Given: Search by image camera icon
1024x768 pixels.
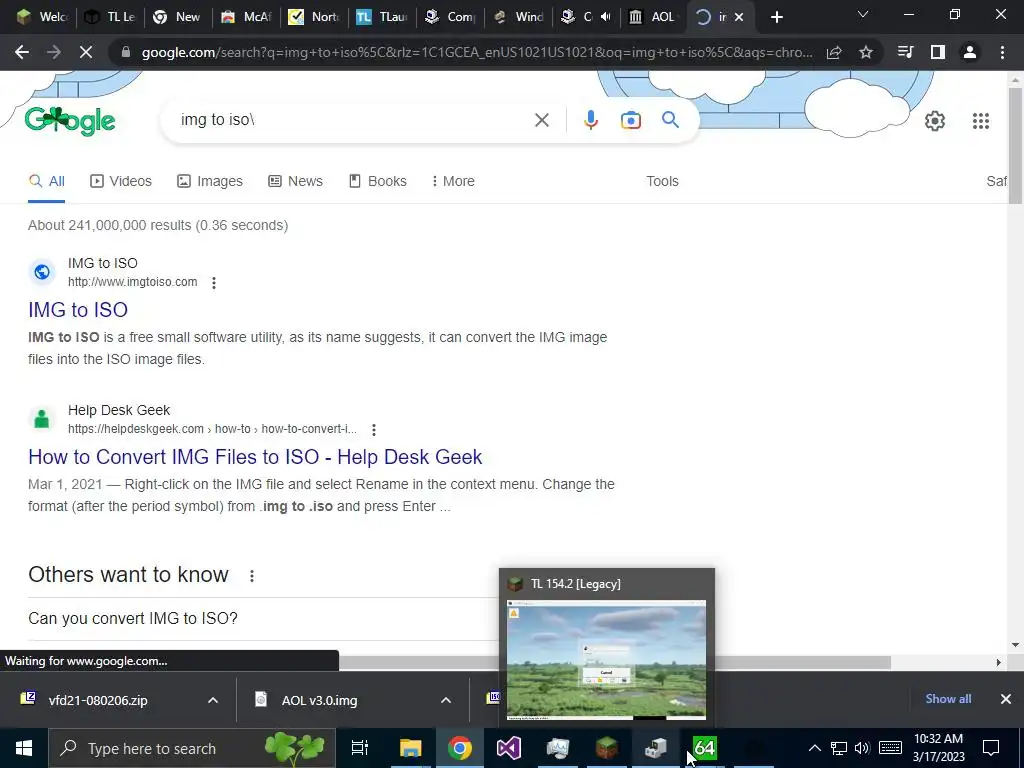Looking at the screenshot, I should pyautogui.click(x=631, y=120).
